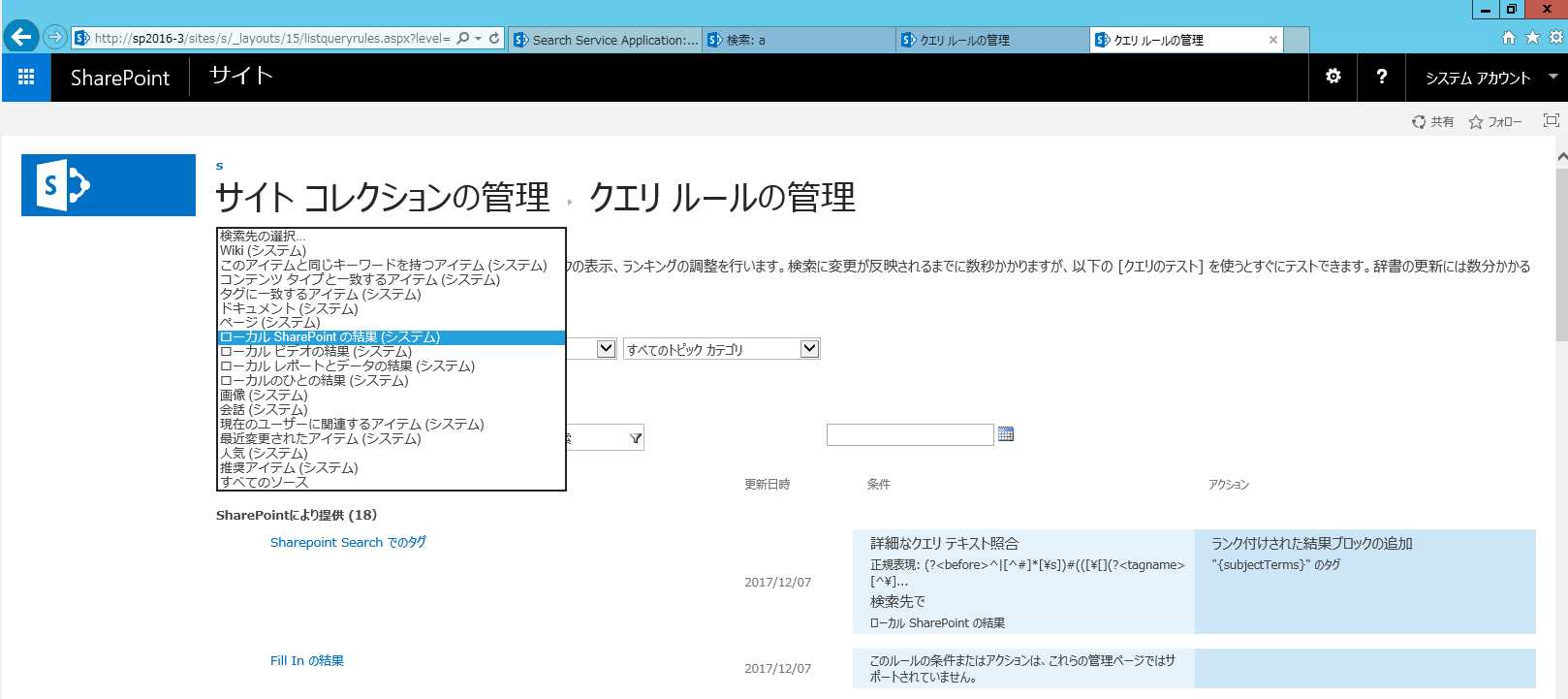The height and width of the screenshot is (699, 1568).
Task: Open the SharePoint app launcher grid
Action: pyautogui.click(x=26, y=78)
